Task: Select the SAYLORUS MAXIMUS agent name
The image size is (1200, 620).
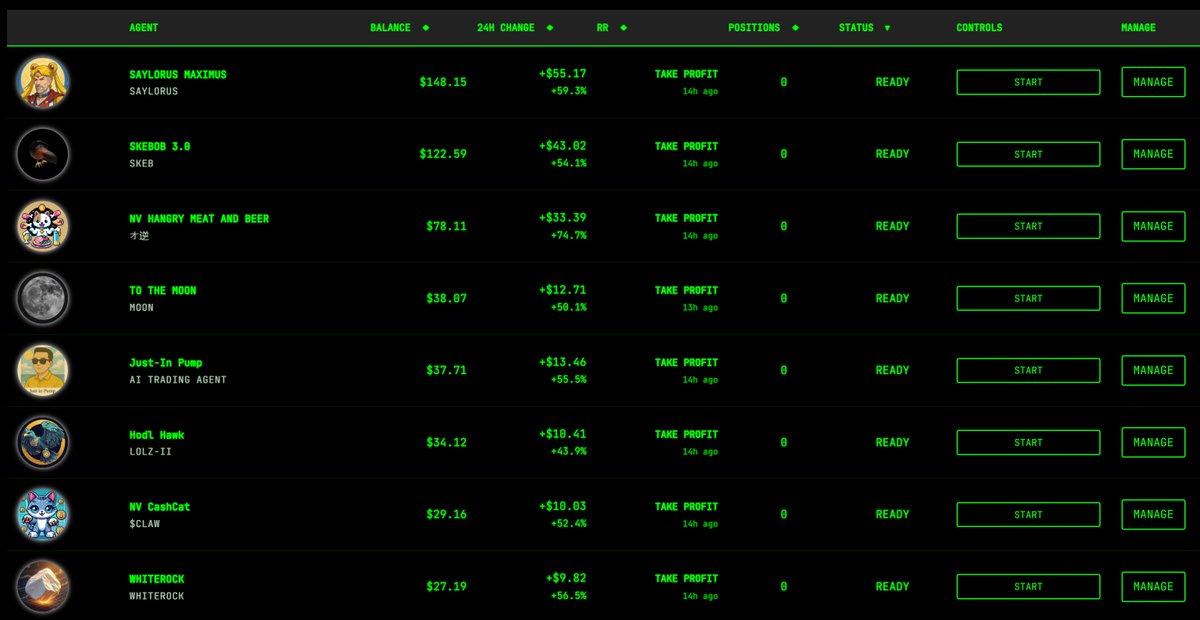Action: click(x=178, y=74)
